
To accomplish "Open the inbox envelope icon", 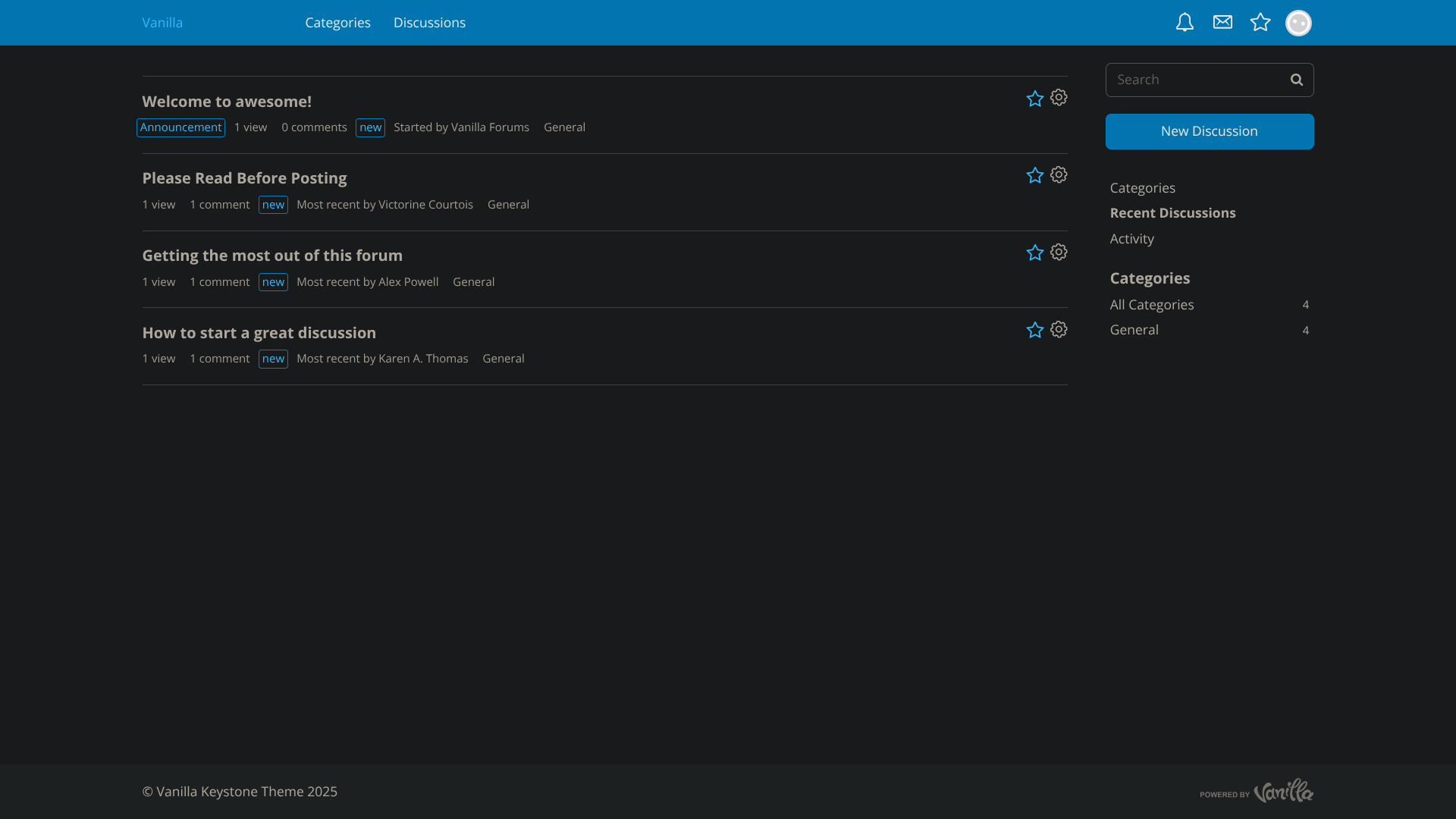I will click(1222, 23).
